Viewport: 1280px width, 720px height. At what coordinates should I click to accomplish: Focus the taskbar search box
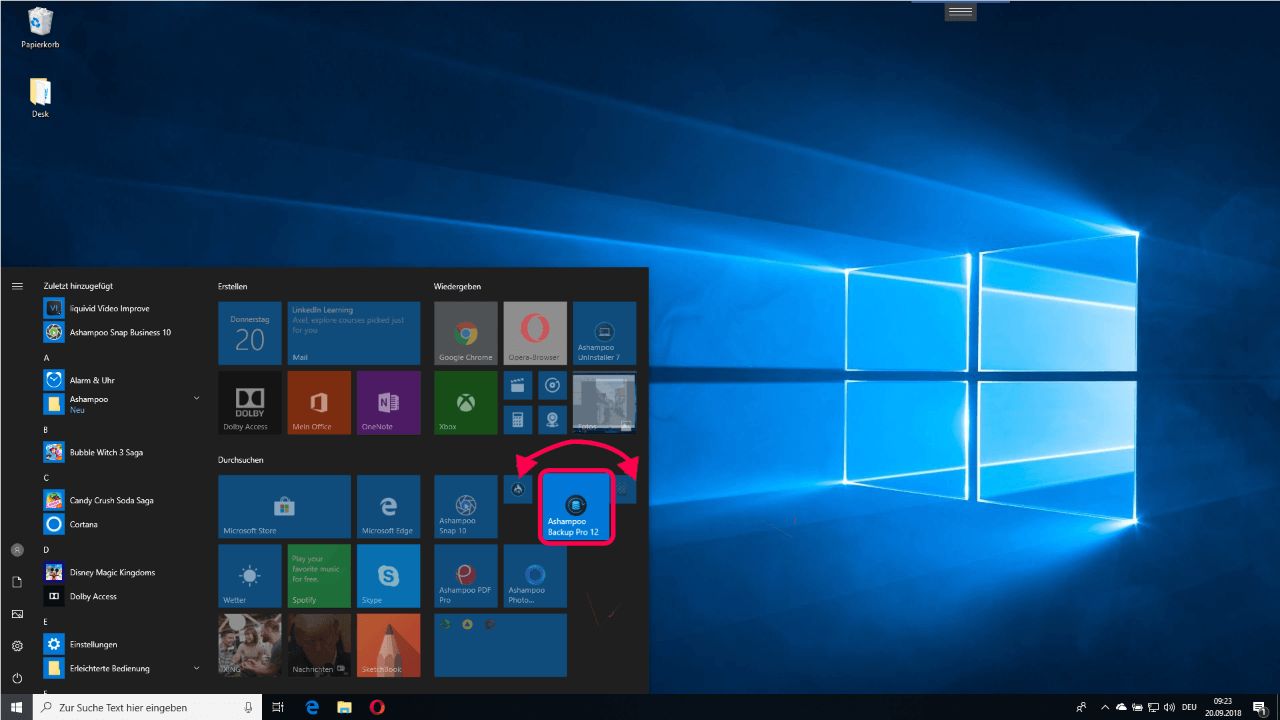click(147, 707)
